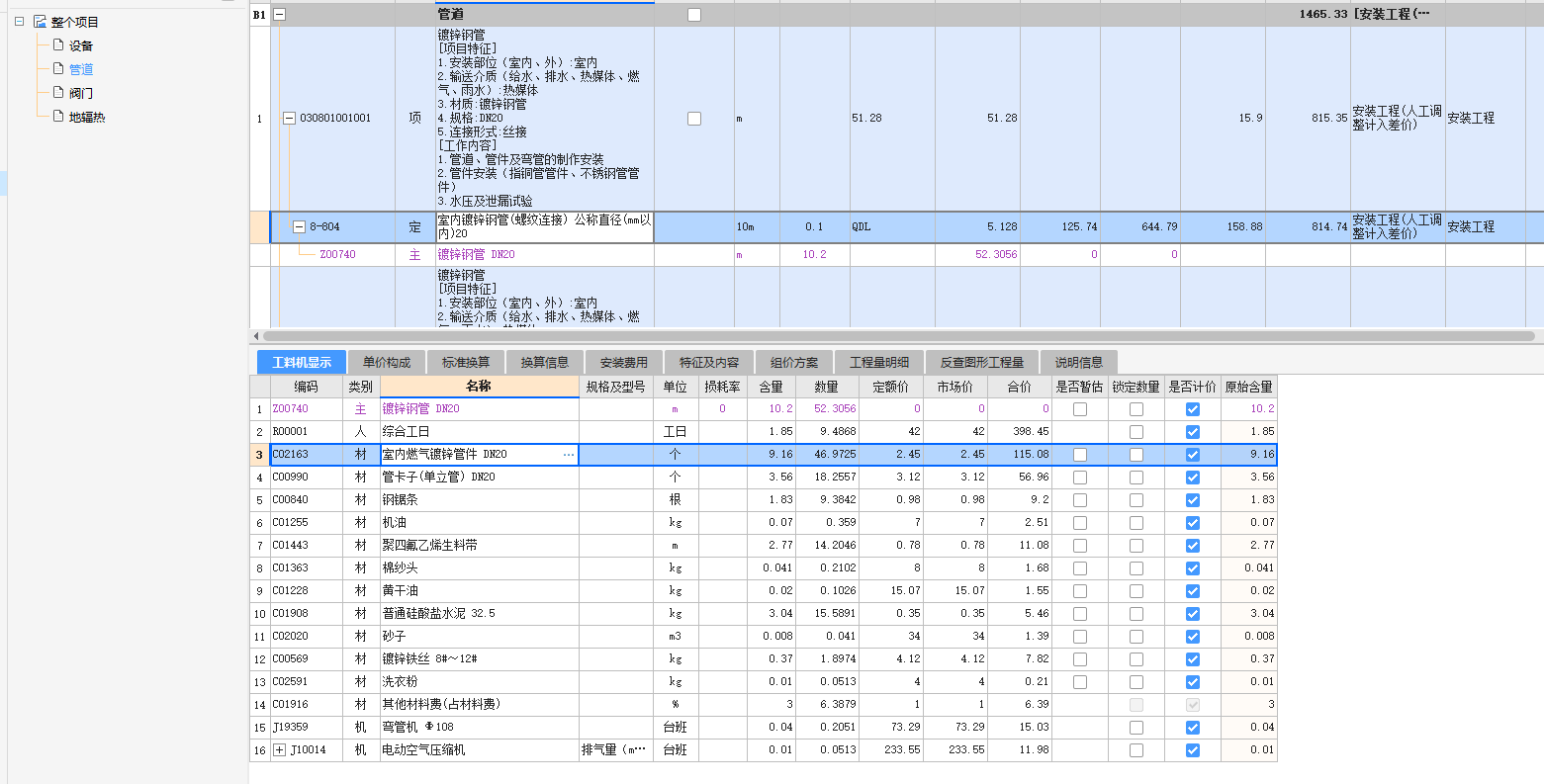Collapse the 8-804 quota row
This screenshot has width=1544, height=784.
tap(300, 227)
